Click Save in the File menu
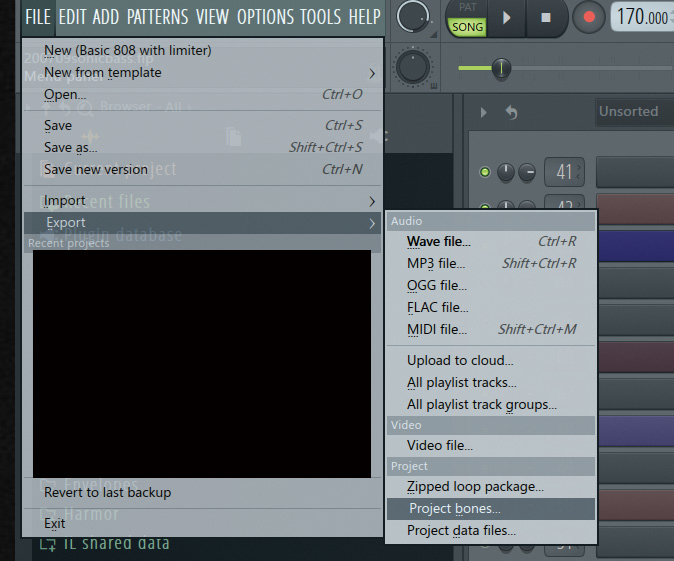Viewport: 674px width, 561px height. [202, 126]
